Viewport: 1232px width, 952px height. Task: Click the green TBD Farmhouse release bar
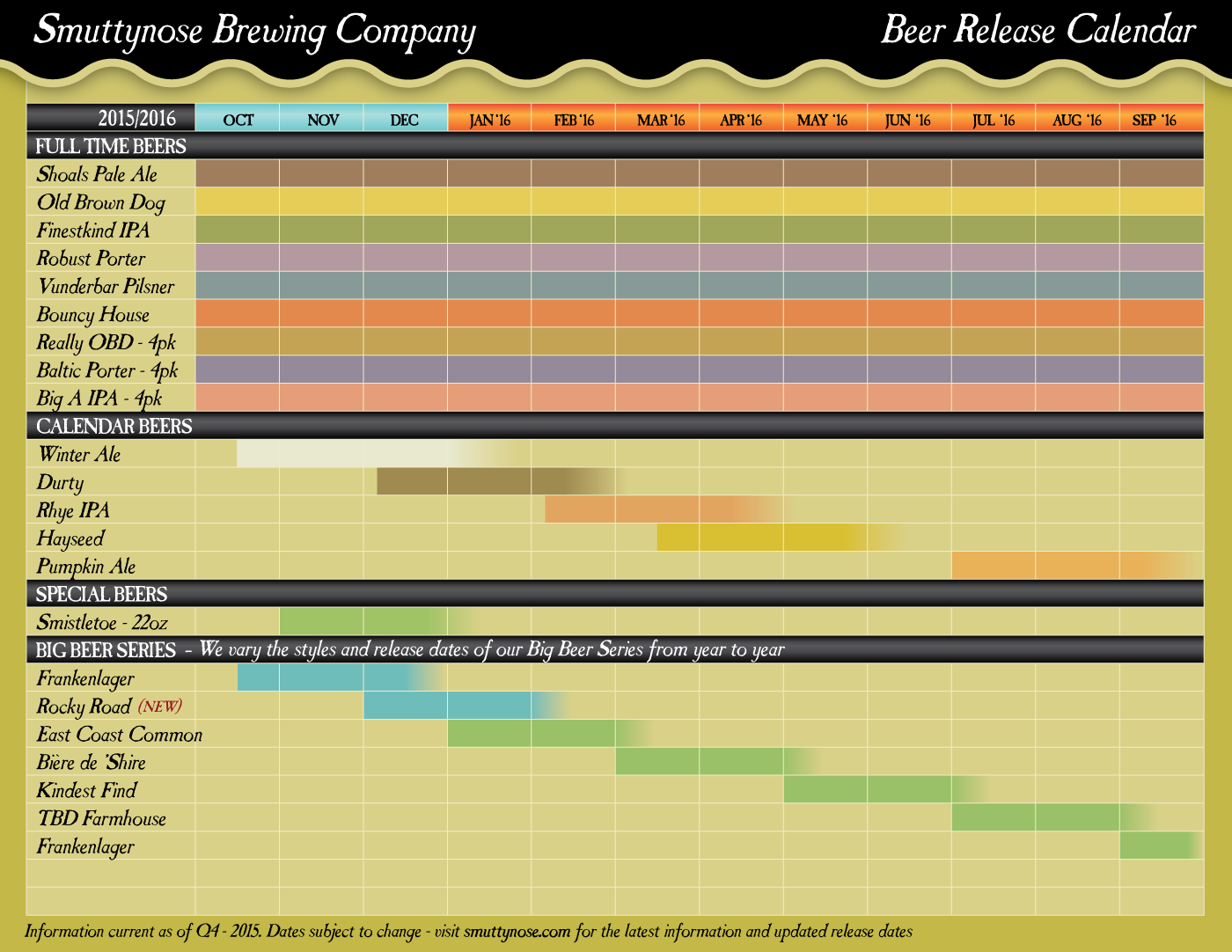(x=1052, y=817)
